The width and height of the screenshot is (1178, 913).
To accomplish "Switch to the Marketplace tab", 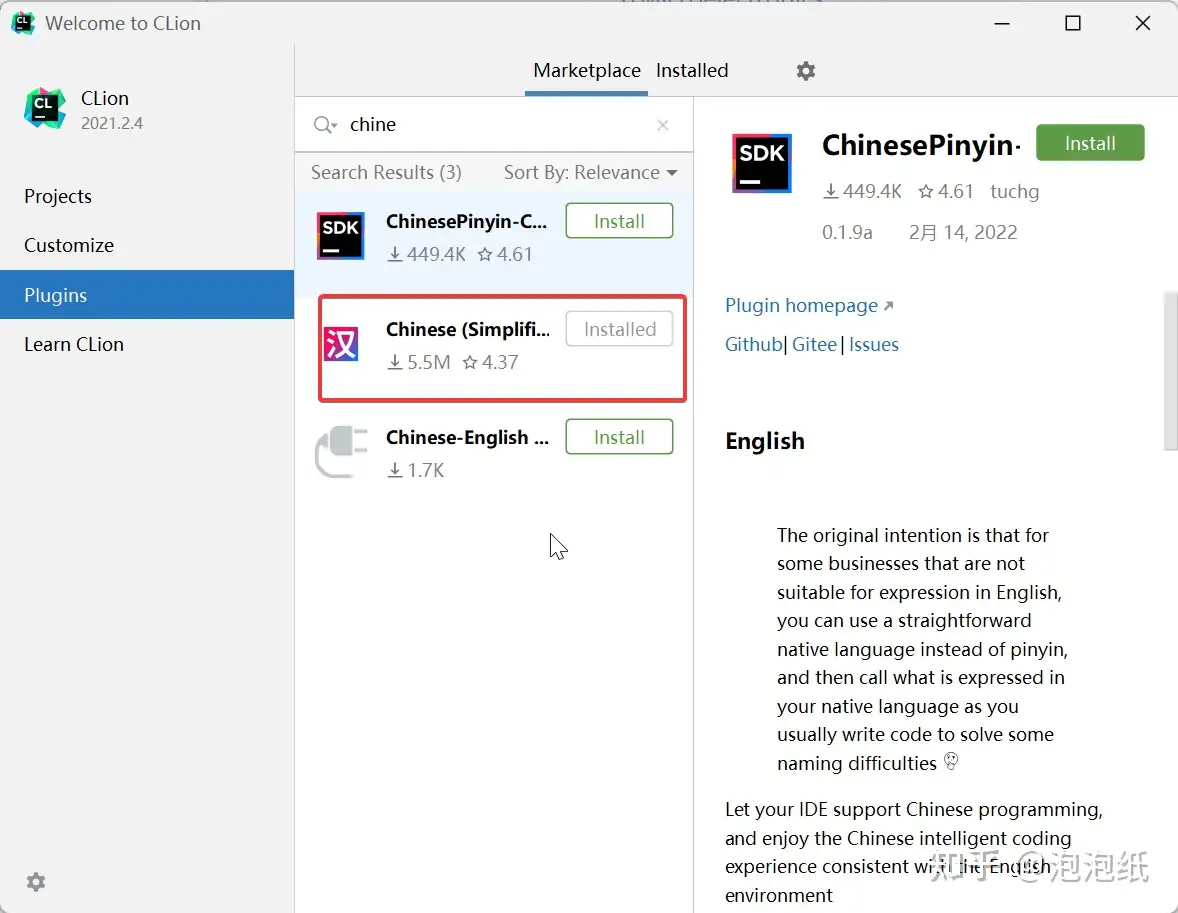I will click(x=587, y=71).
